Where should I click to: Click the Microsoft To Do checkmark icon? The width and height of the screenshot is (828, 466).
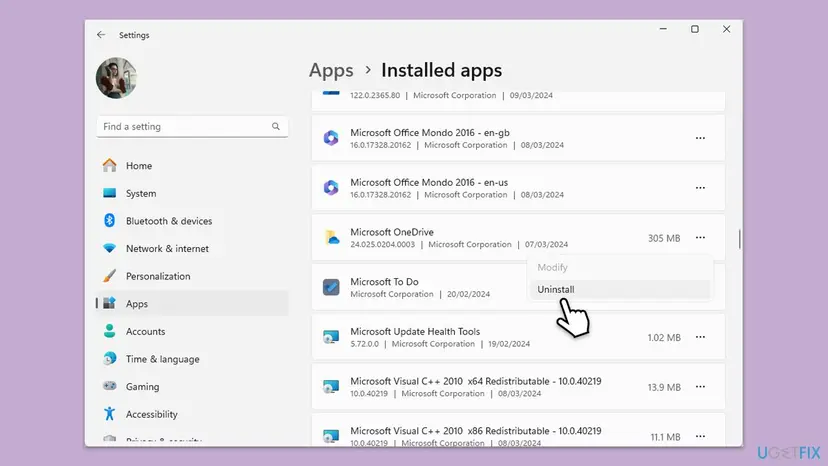click(331, 287)
